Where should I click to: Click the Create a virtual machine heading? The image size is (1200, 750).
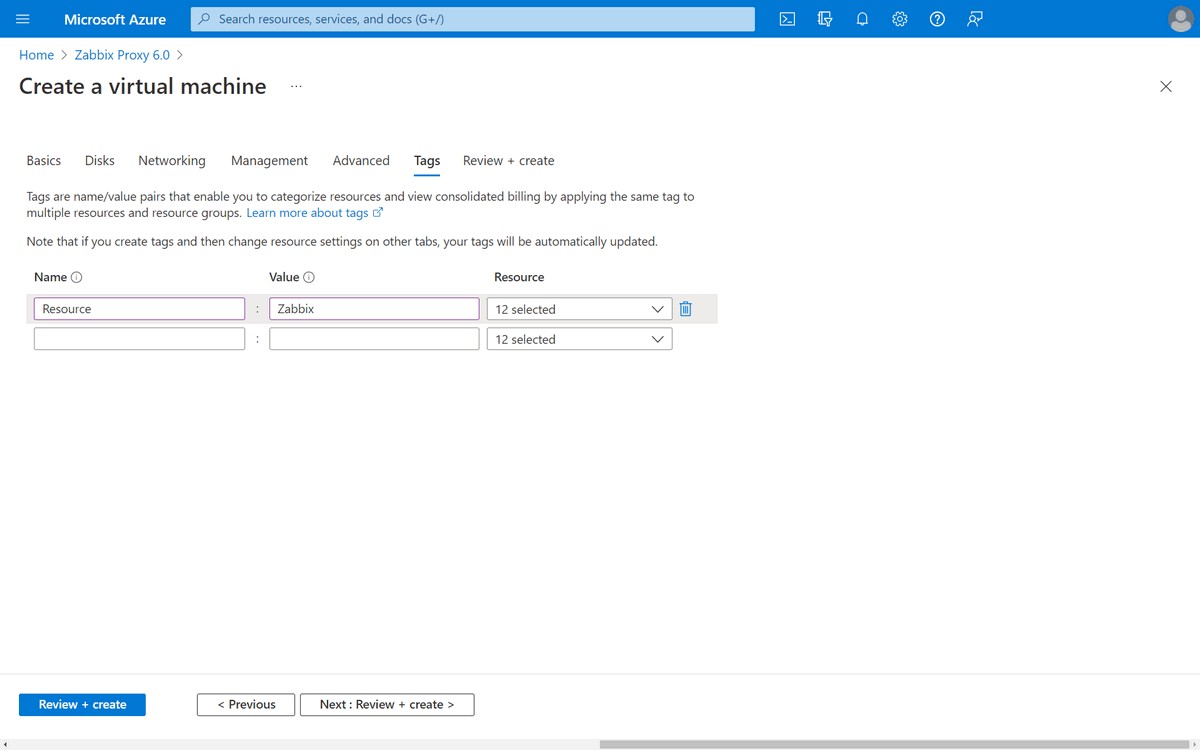[143, 87]
